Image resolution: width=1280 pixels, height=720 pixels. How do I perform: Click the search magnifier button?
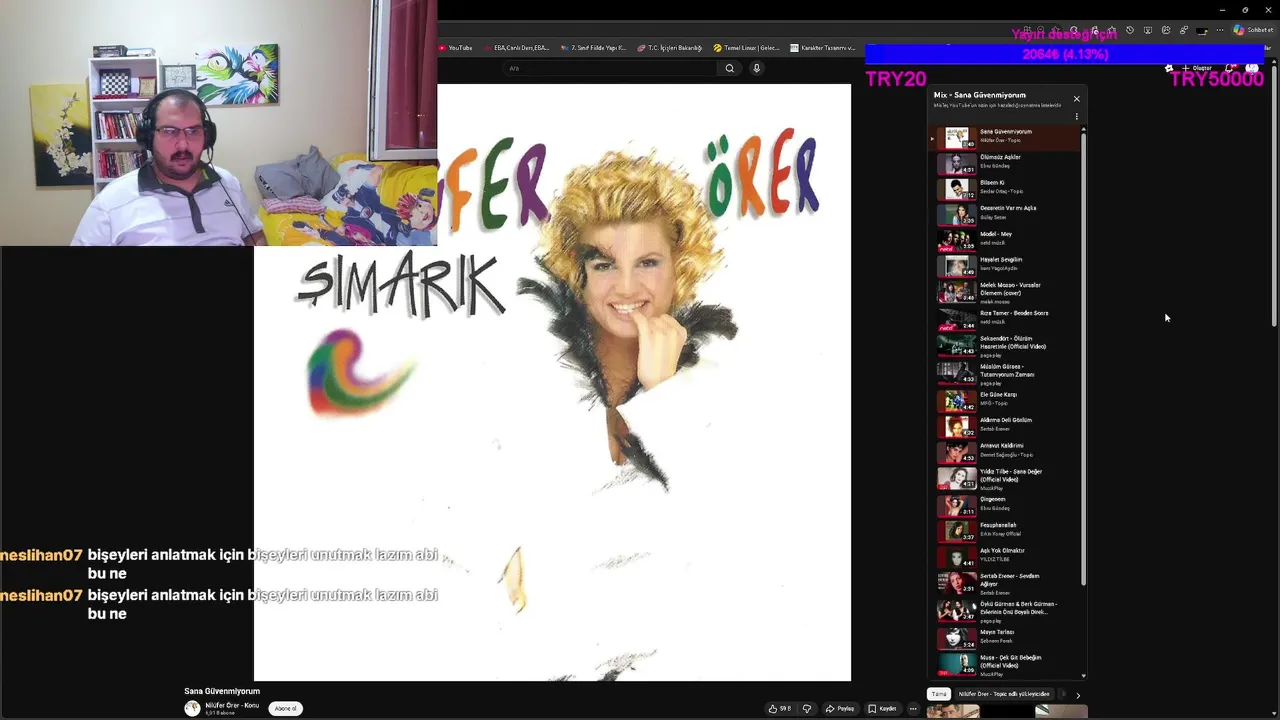pyautogui.click(x=730, y=68)
